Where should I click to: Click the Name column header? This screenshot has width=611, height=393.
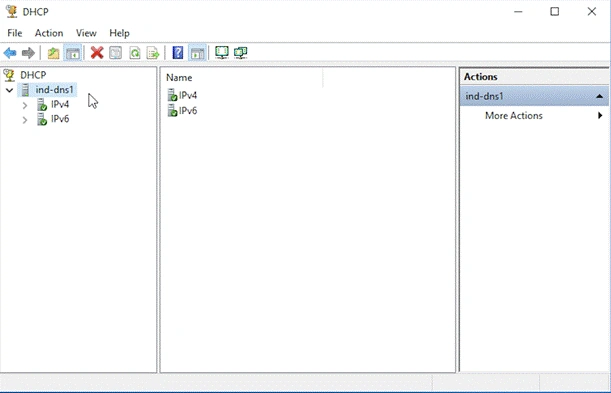click(x=242, y=78)
